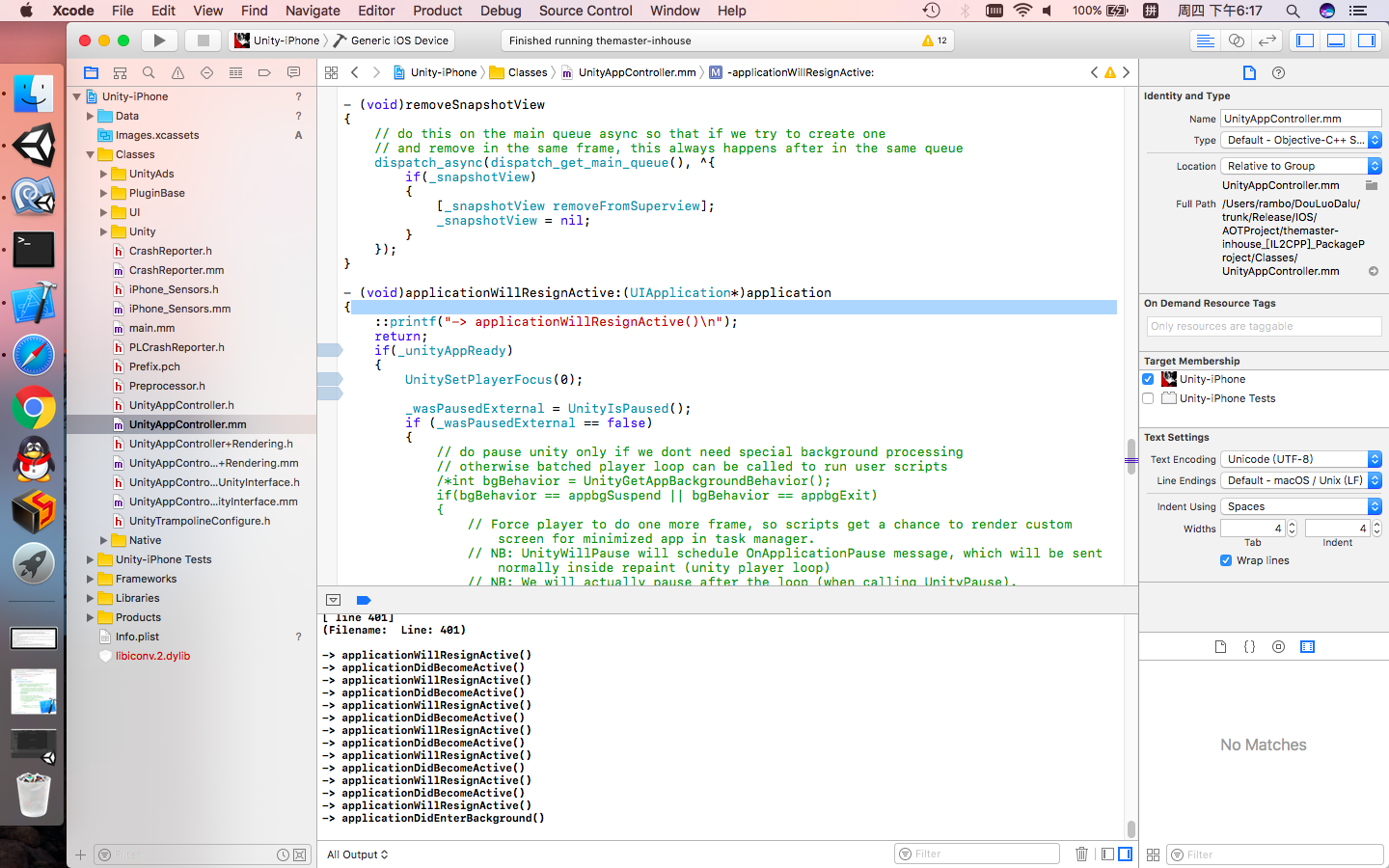Open the Product menu
Image resolution: width=1389 pixels, height=868 pixels.
438,11
